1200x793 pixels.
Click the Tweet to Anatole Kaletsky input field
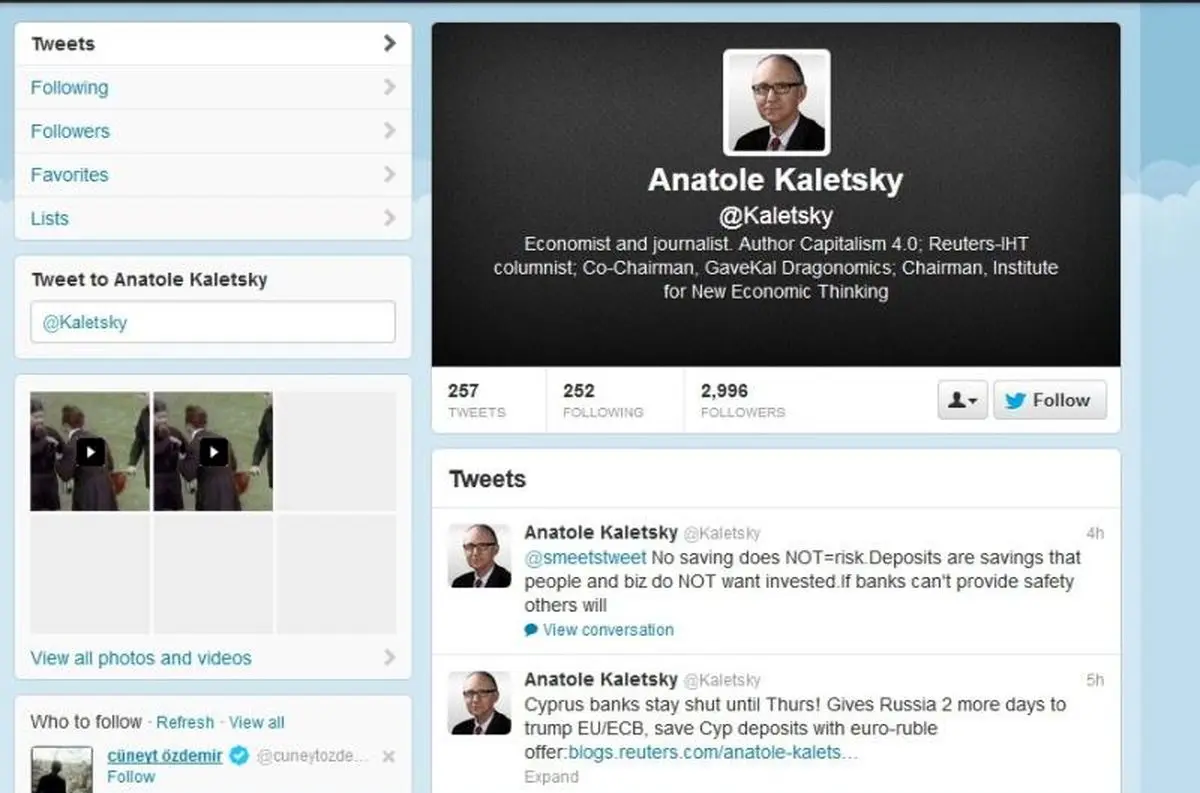click(x=213, y=322)
